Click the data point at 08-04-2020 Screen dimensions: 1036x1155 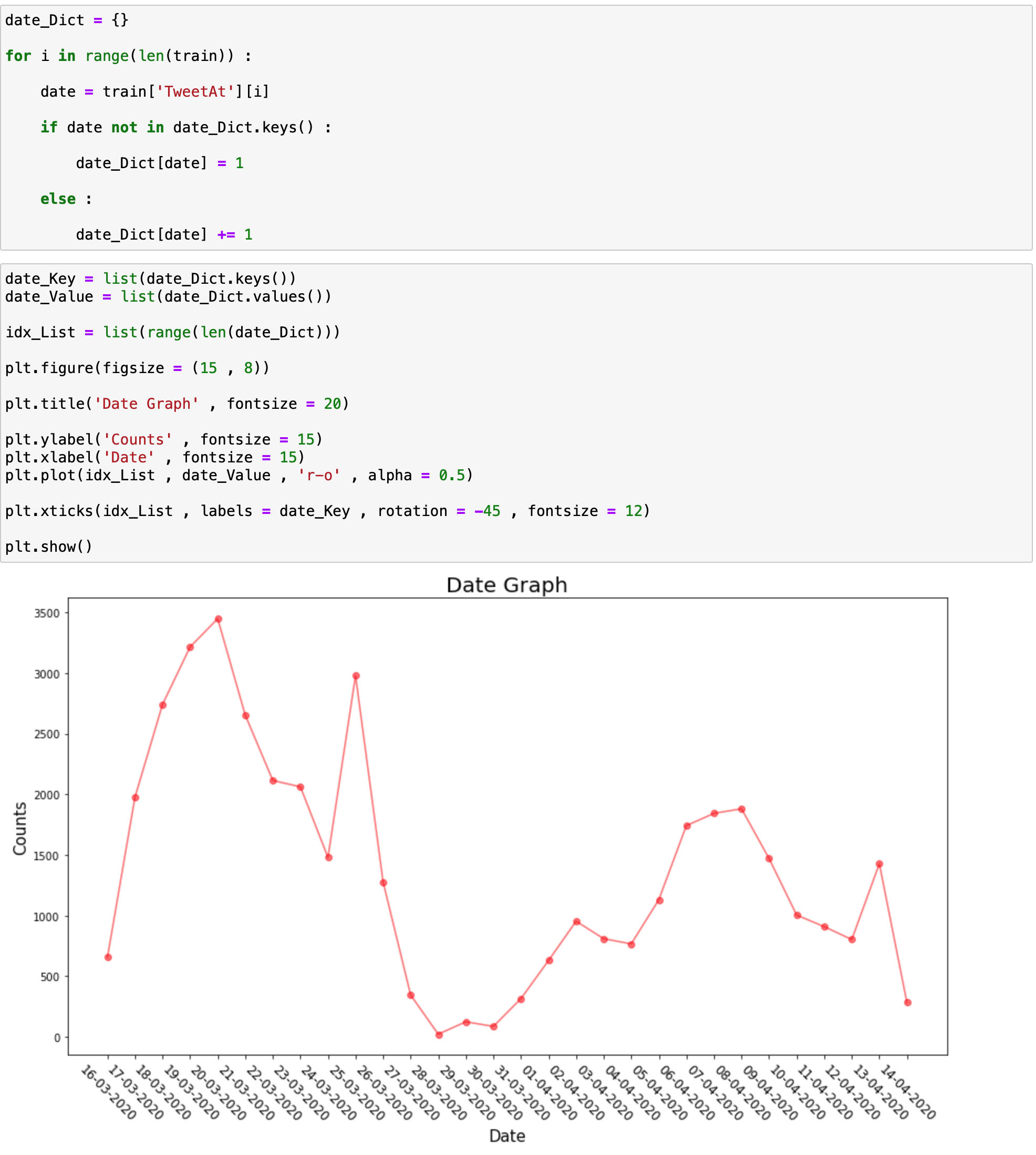click(x=742, y=809)
